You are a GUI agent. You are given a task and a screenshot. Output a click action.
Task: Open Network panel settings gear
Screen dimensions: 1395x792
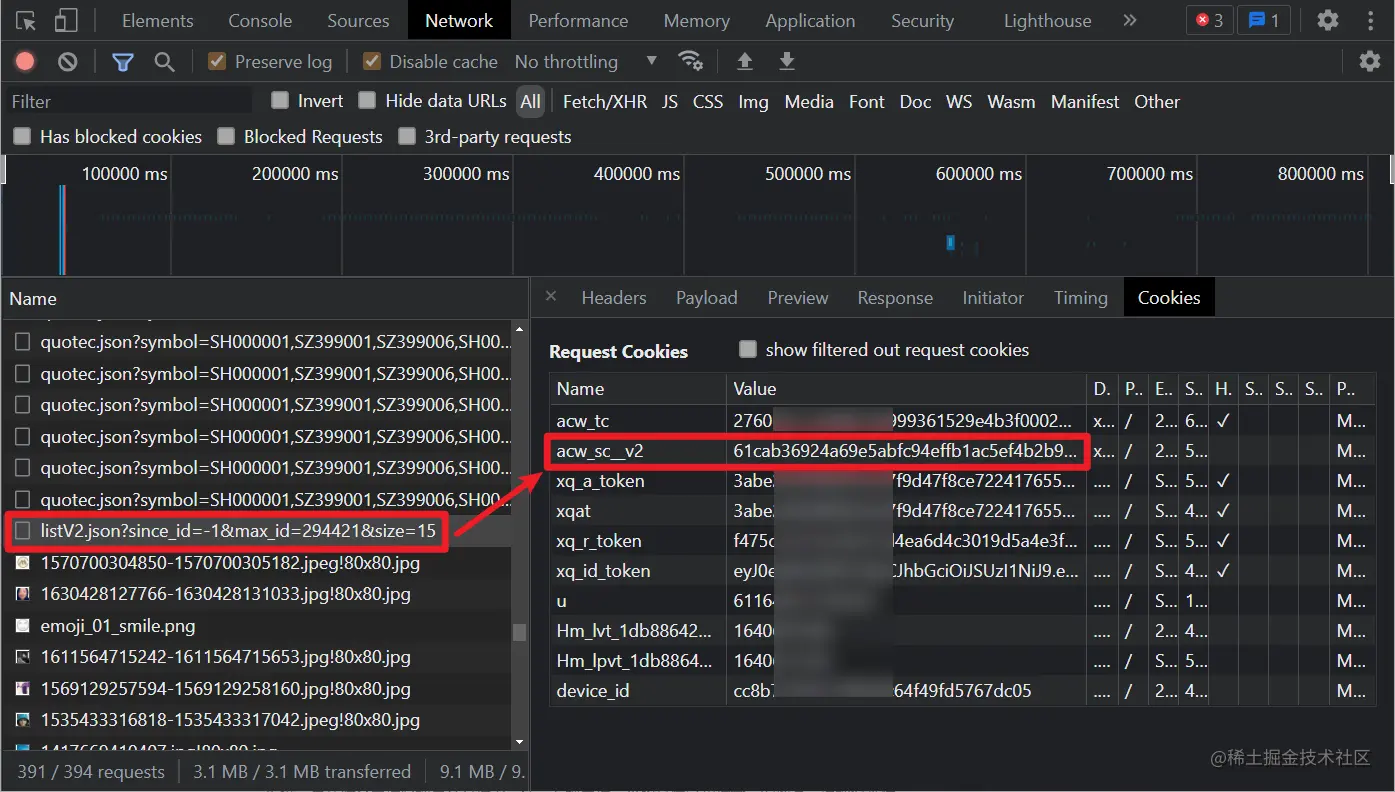tap(1370, 62)
